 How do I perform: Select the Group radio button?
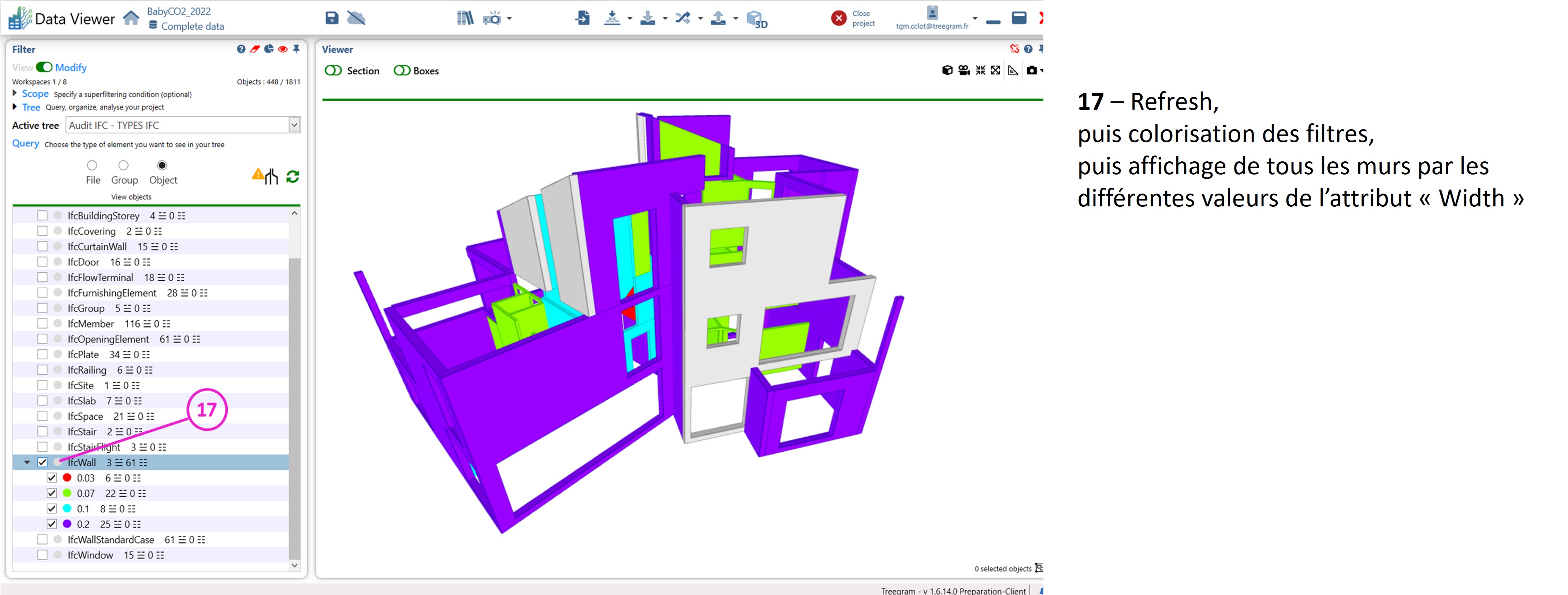pyautogui.click(x=124, y=165)
